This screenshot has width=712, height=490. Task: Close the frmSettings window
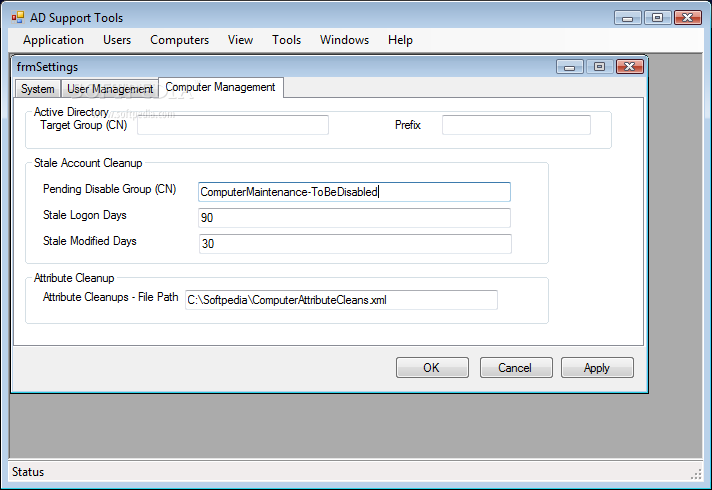pyautogui.click(x=630, y=67)
